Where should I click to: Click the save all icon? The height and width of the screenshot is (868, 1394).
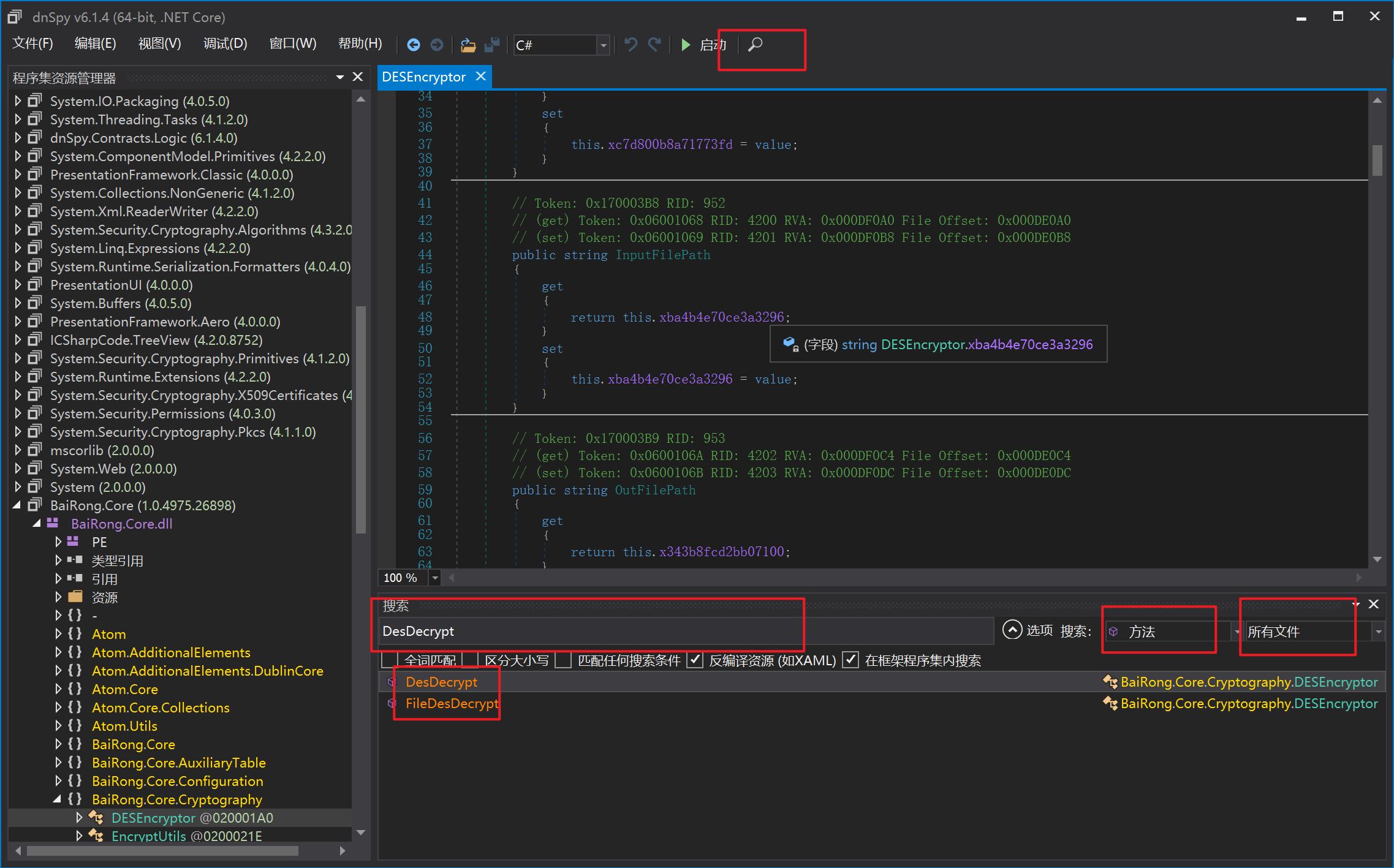click(x=492, y=45)
